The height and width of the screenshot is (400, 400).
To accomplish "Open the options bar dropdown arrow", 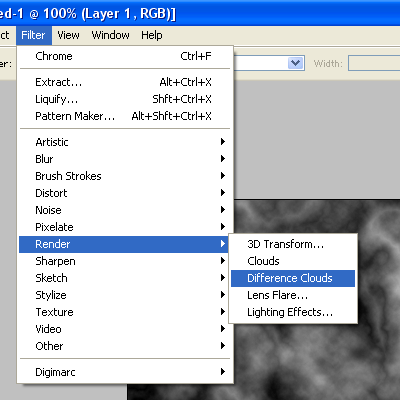I will pos(296,63).
